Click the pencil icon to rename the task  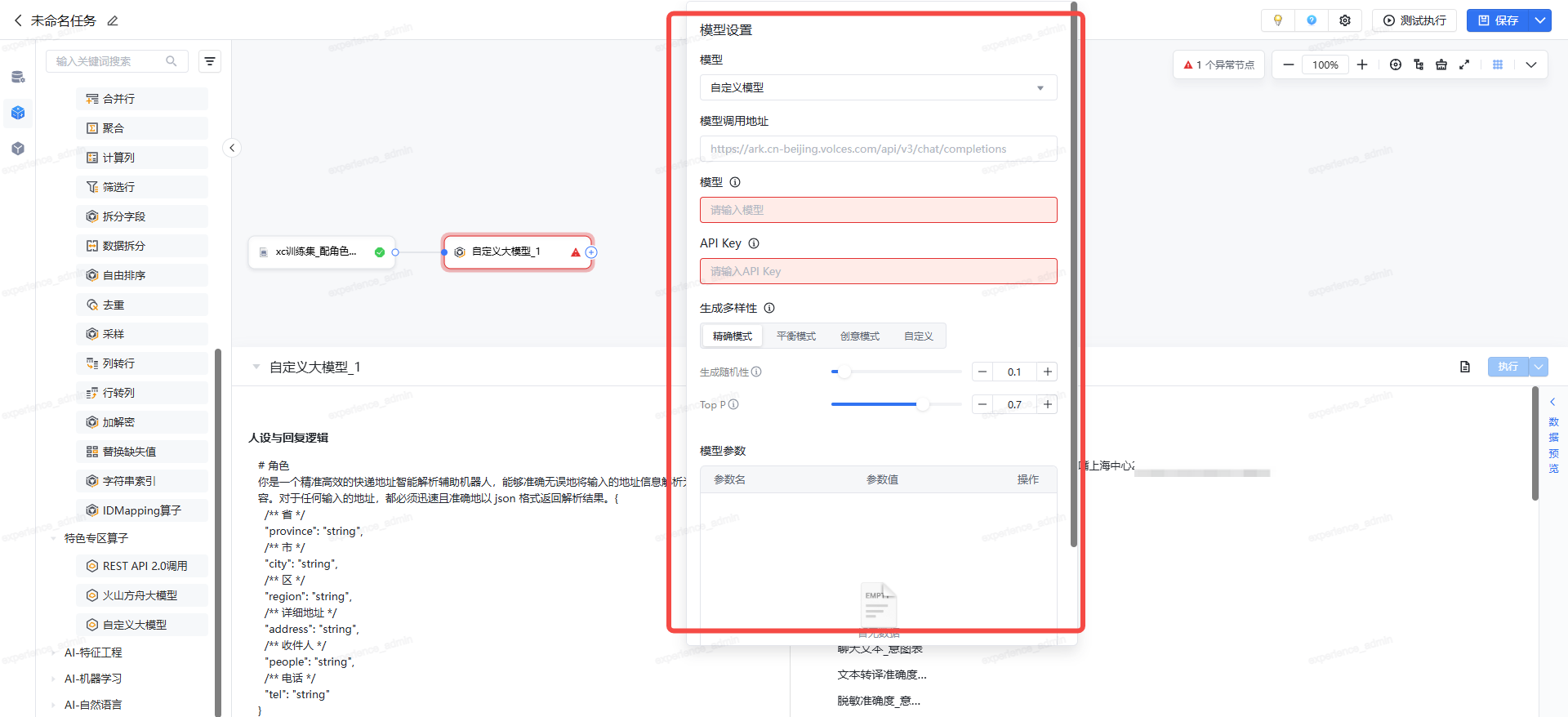(x=113, y=20)
